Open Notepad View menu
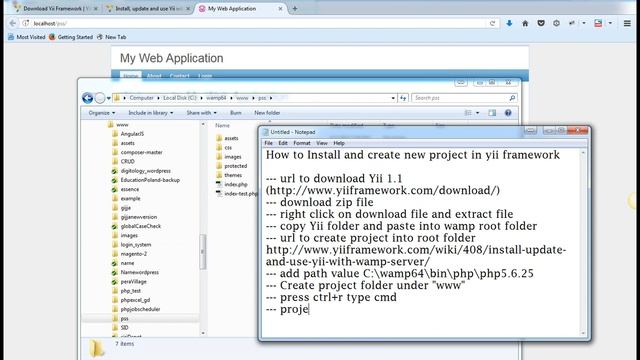640x360 pixels. [322, 143]
